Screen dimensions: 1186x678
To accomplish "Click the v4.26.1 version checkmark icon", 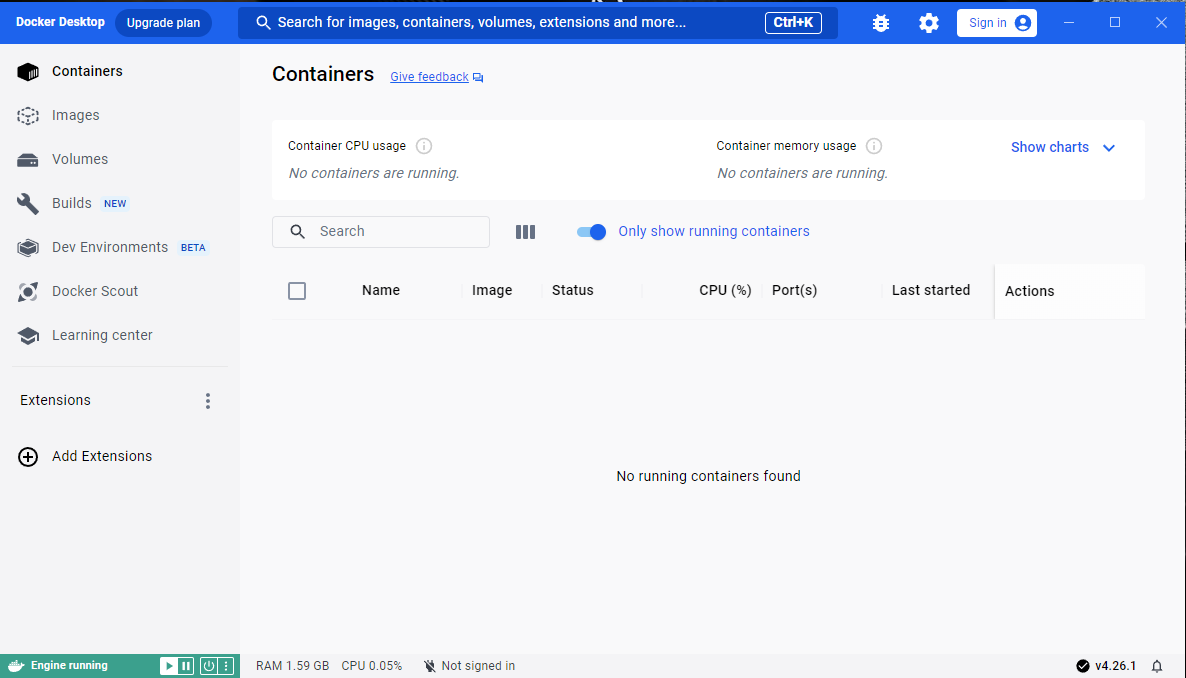I will pyautogui.click(x=1083, y=666).
